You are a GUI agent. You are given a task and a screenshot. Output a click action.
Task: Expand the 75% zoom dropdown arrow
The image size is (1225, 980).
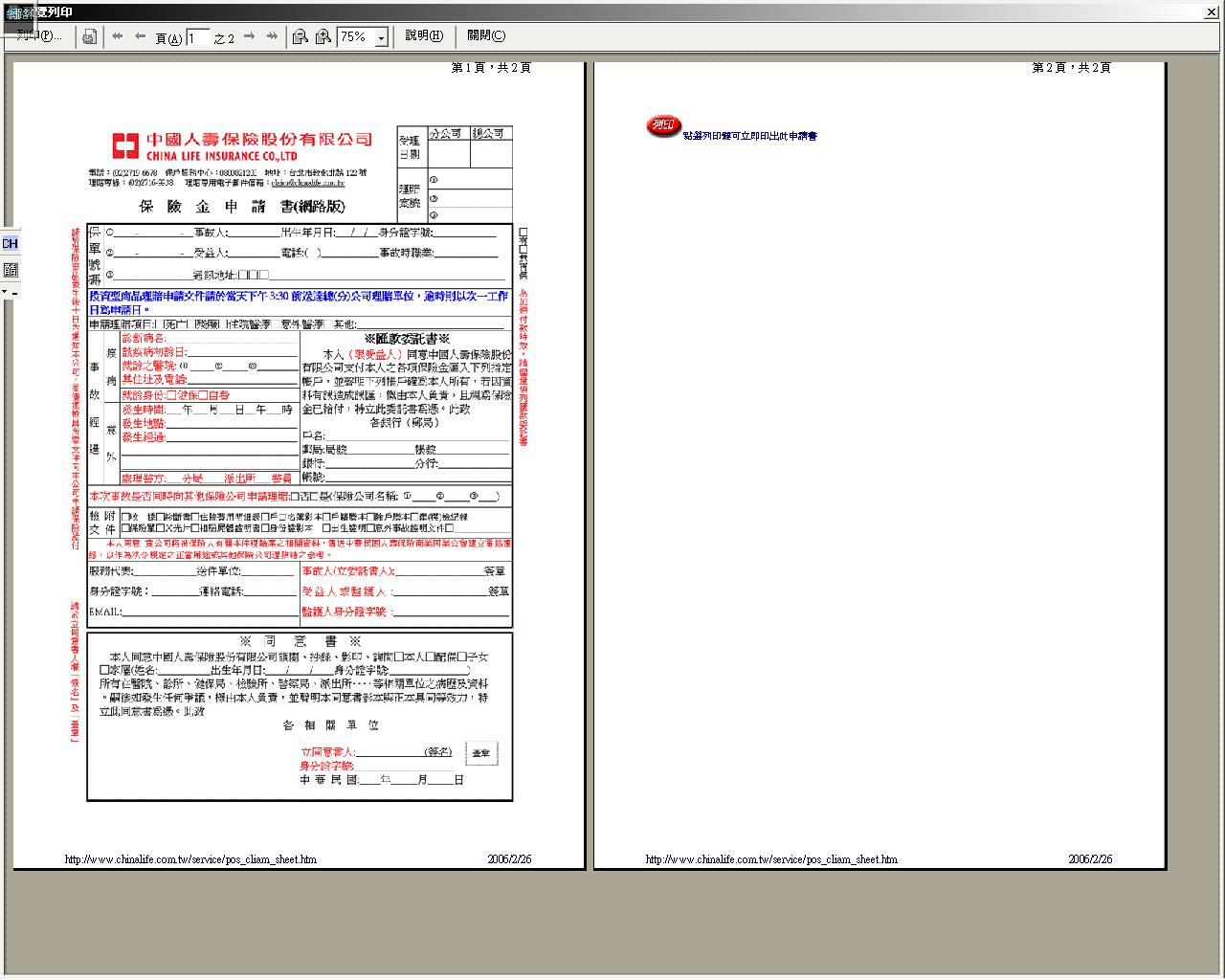(381, 37)
